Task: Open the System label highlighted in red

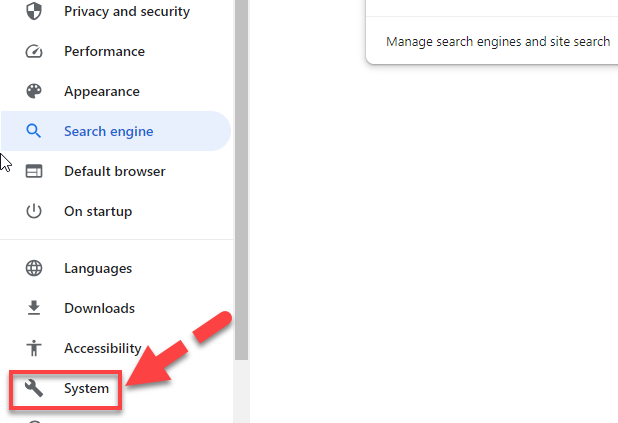Action: (86, 389)
